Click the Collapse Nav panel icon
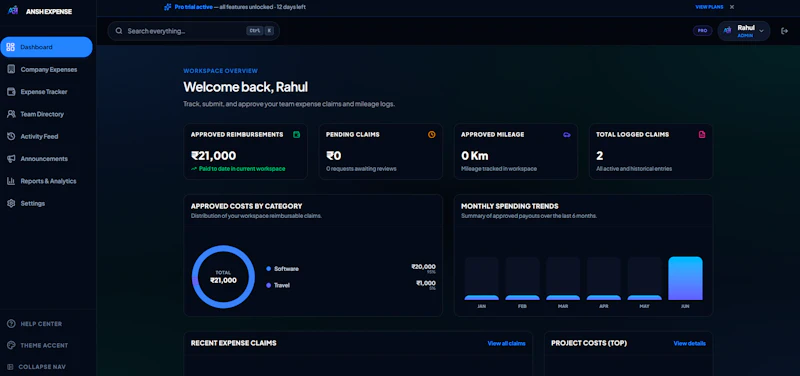The width and height of the screenshot is (800, 376). tap(11, 367)
